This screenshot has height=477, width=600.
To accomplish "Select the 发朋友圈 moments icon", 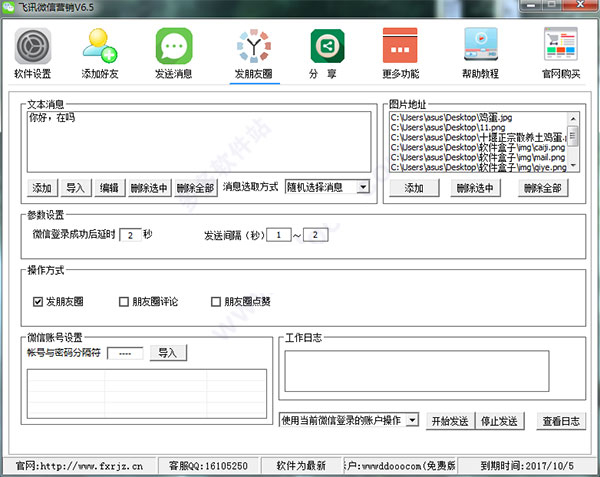I will pyautogui.click(x=254, y=46).
